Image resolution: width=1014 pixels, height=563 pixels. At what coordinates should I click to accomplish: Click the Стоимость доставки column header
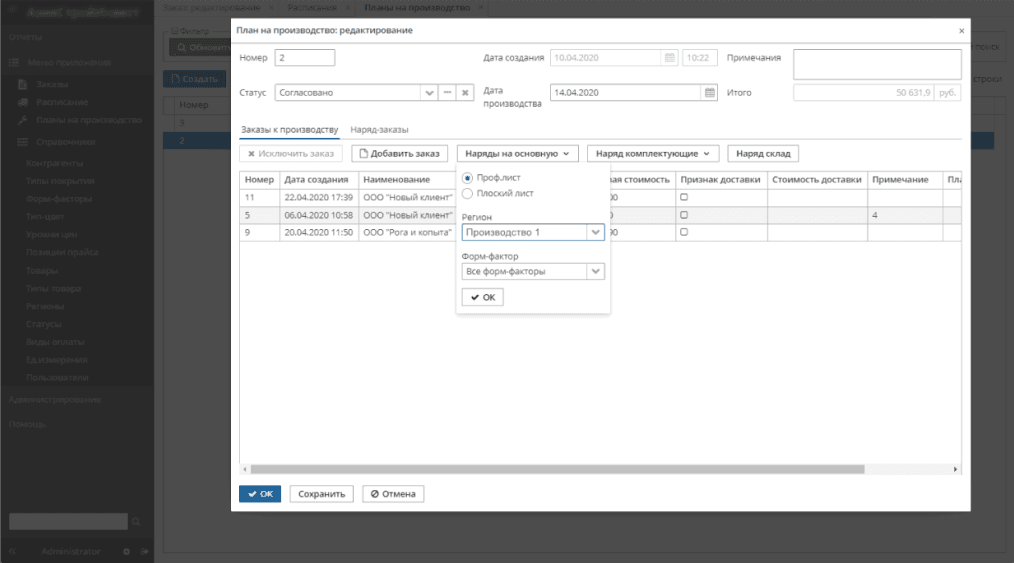pos(817,180)
